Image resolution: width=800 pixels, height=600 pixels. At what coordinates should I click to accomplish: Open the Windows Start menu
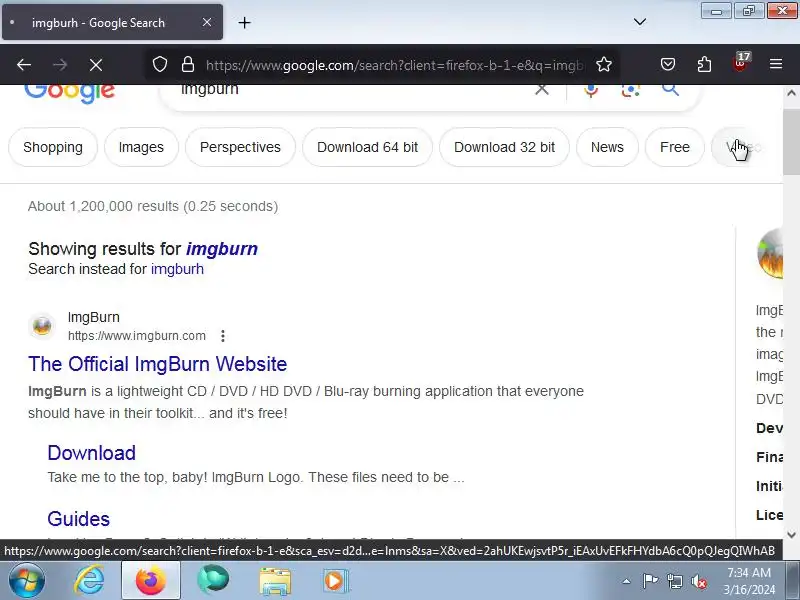27,581
